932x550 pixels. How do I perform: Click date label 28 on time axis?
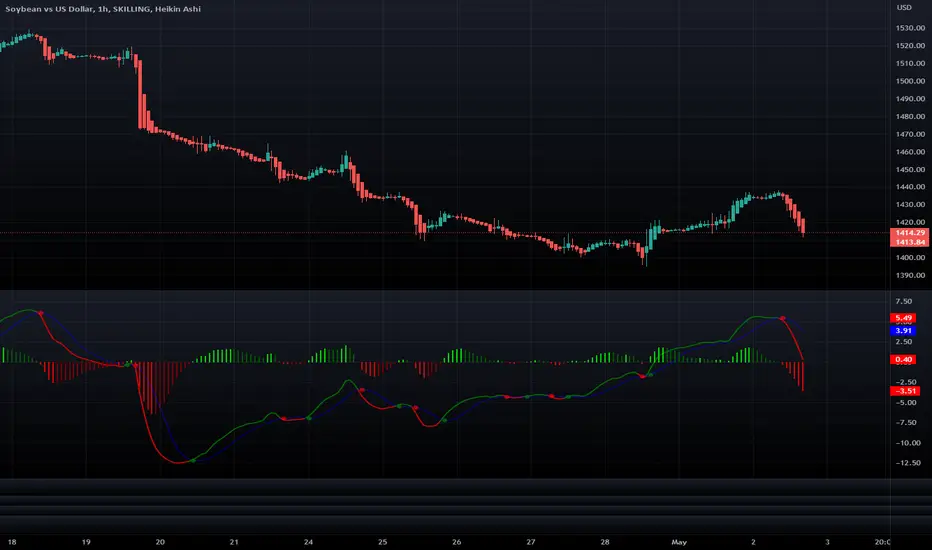click(605, 542)
